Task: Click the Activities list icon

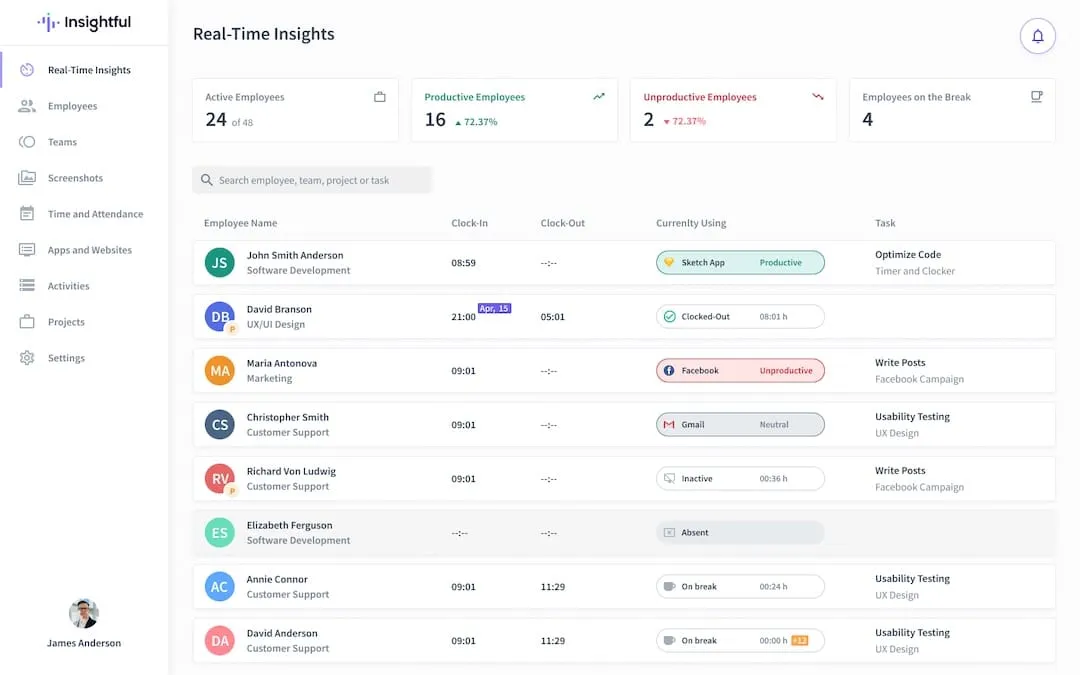Action: tap(27, 285)
